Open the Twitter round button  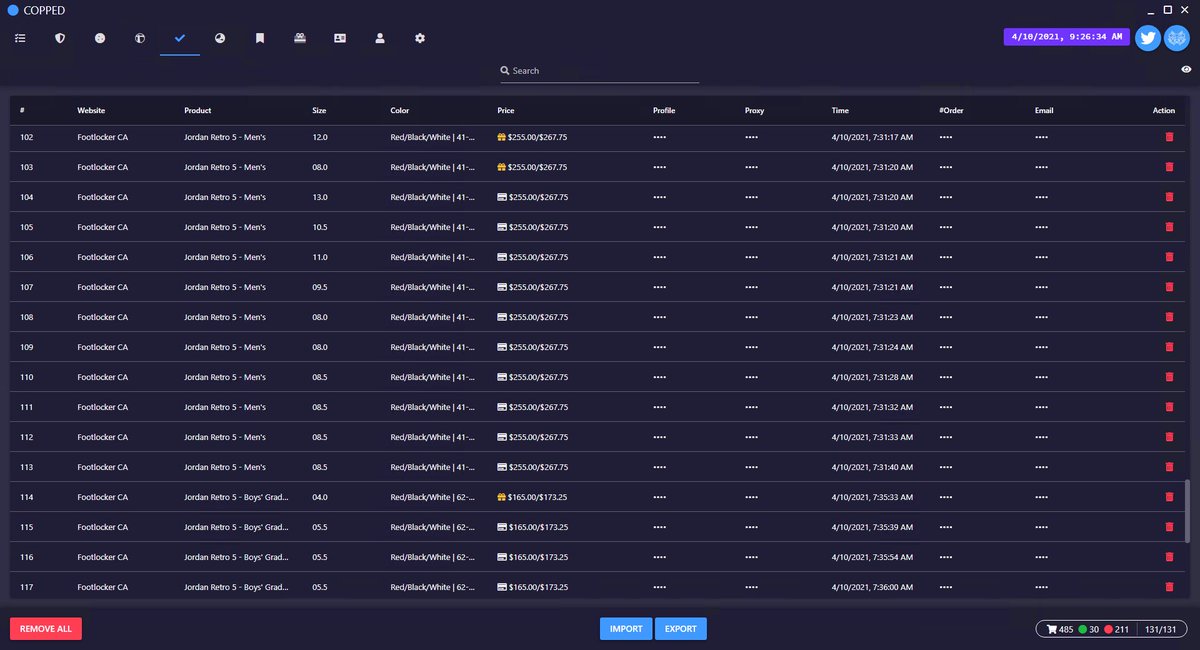click(1148, 38)
